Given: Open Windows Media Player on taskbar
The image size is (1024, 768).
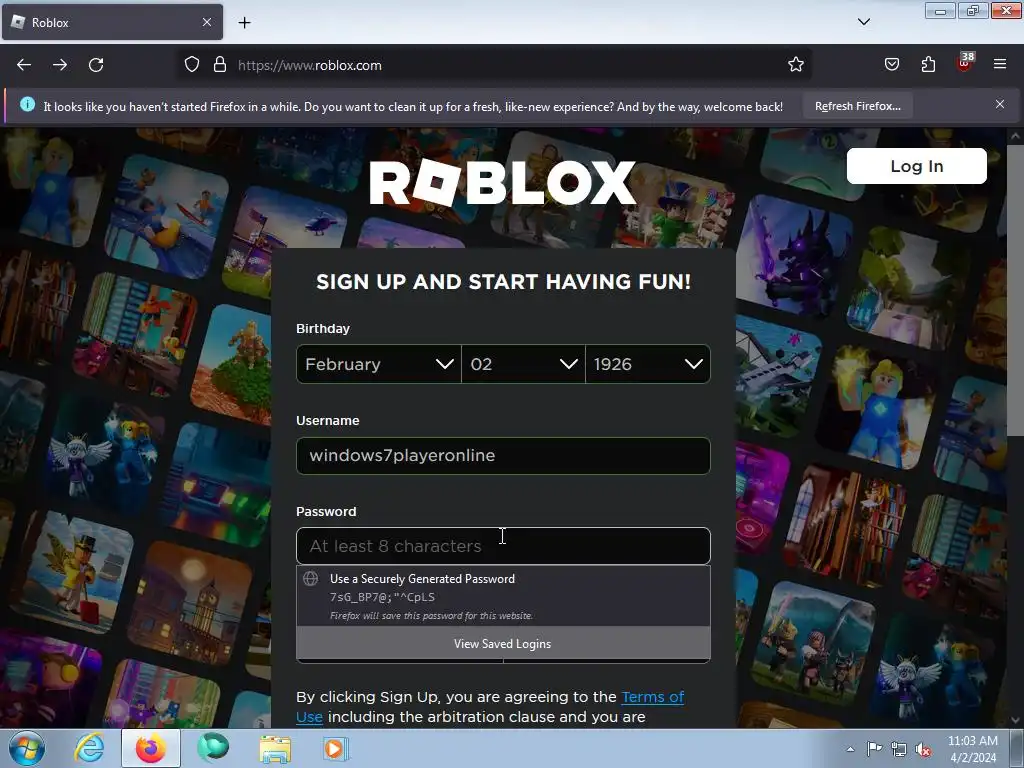Looking at the screenshot, I should pyautogui.click(x=336, y=748).
